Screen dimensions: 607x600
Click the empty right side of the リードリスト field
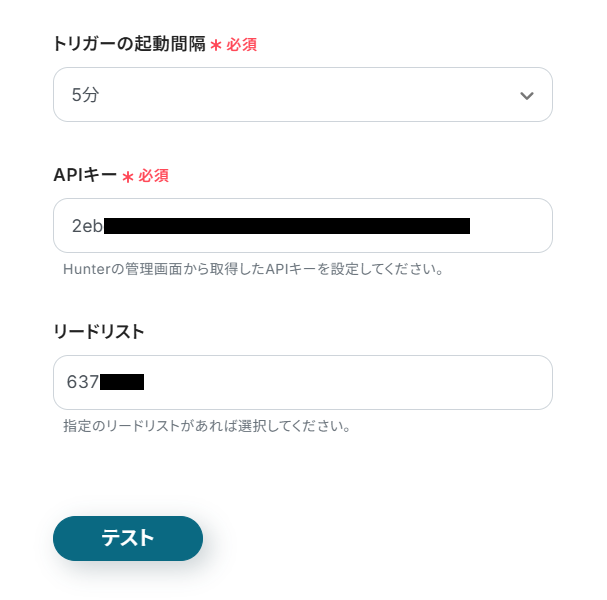(400, 382)
